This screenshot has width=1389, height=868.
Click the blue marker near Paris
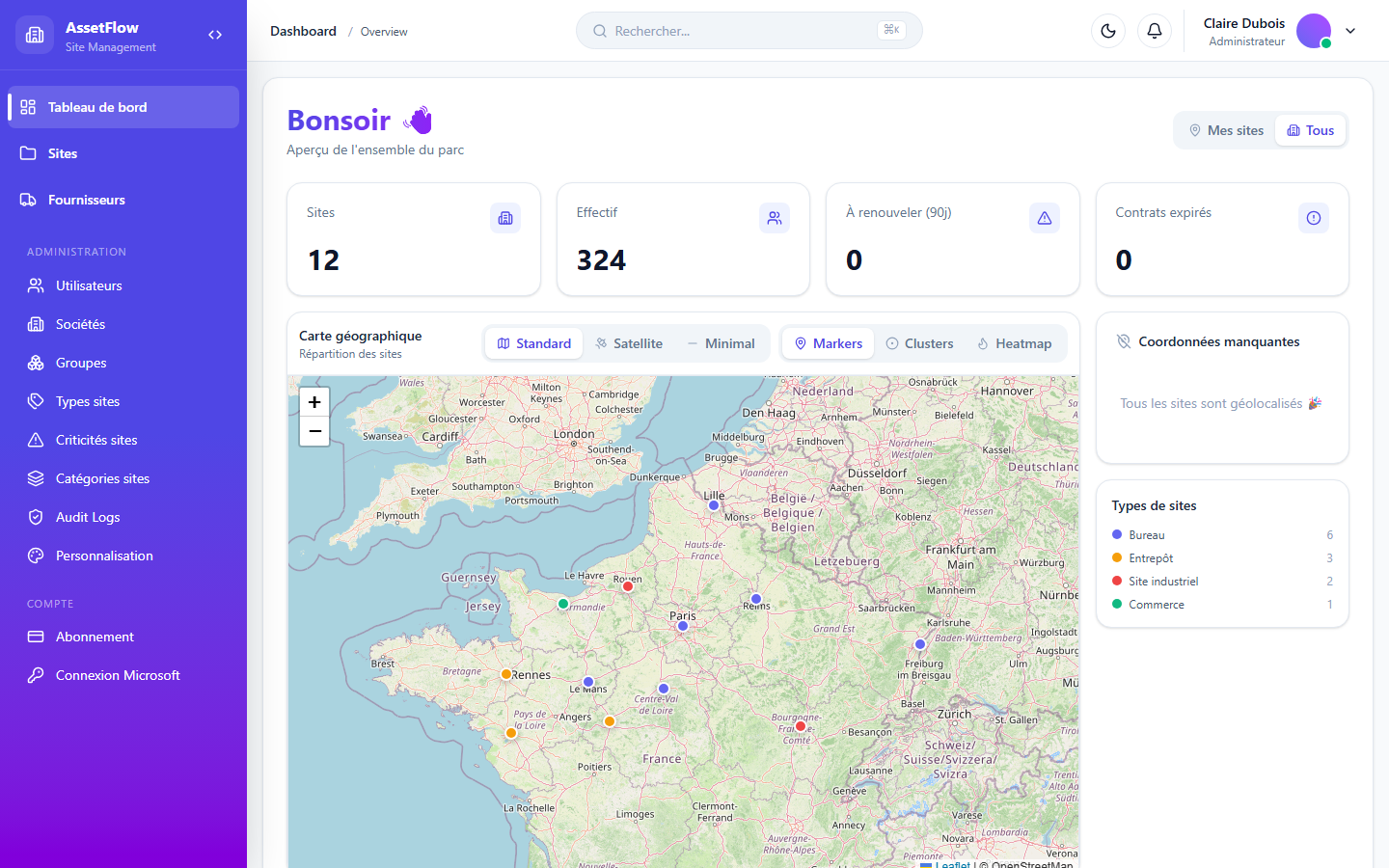tap(683, 626)
